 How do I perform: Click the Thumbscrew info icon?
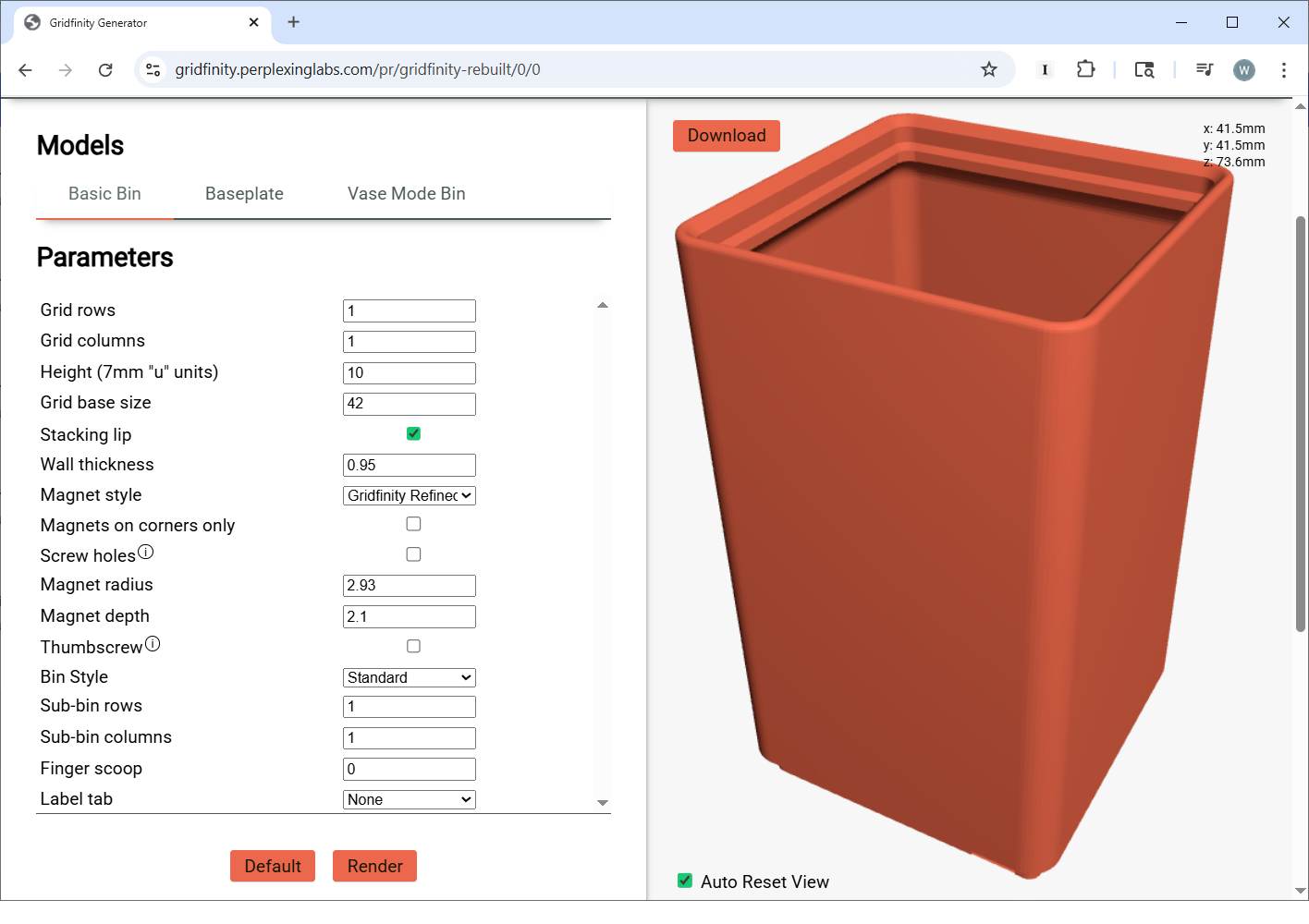(153, 643)
